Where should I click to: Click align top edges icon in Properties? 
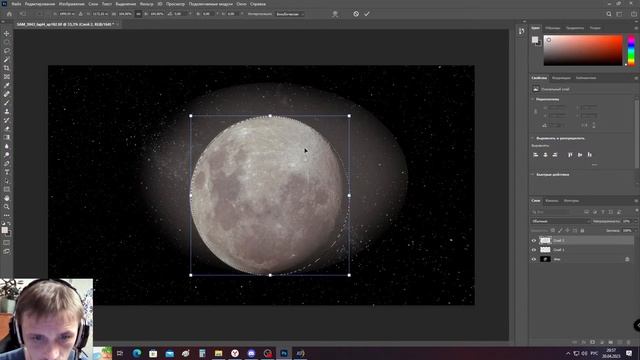point(570,155)
